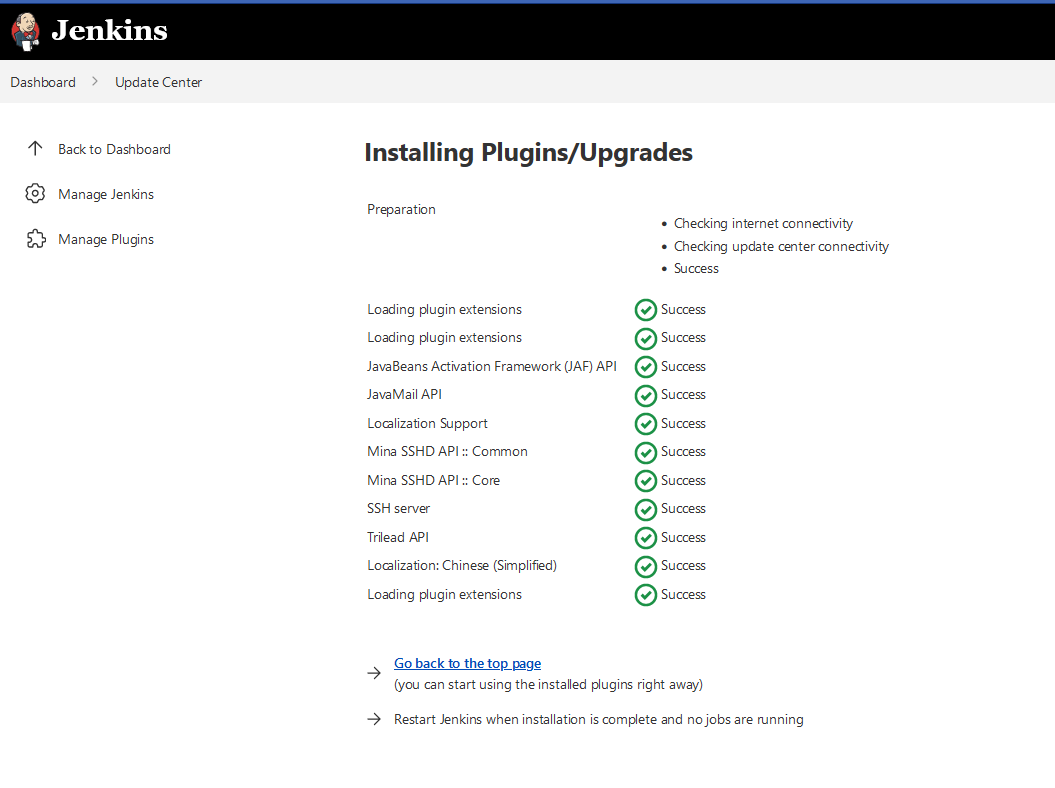Click the JavaMail API plugin name
Image resolution: width=1055 pixels, height=788 pixels.
pos(404,394)
